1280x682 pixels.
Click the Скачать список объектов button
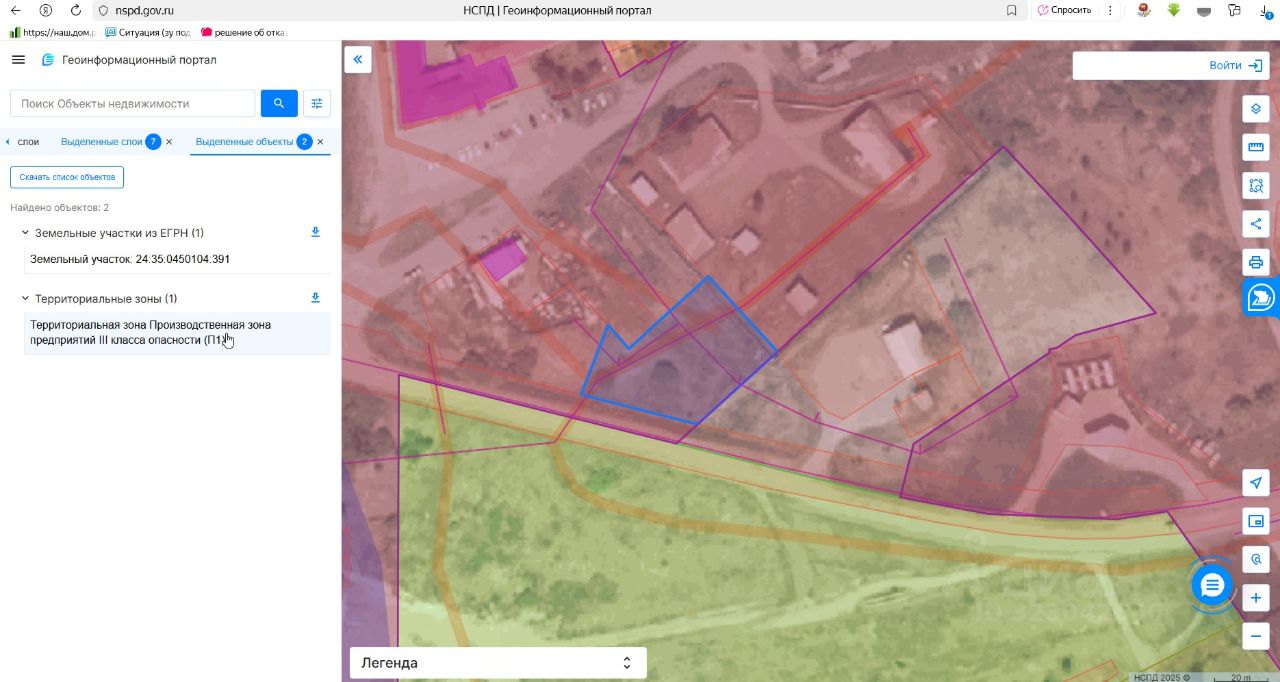pos(67,177)
